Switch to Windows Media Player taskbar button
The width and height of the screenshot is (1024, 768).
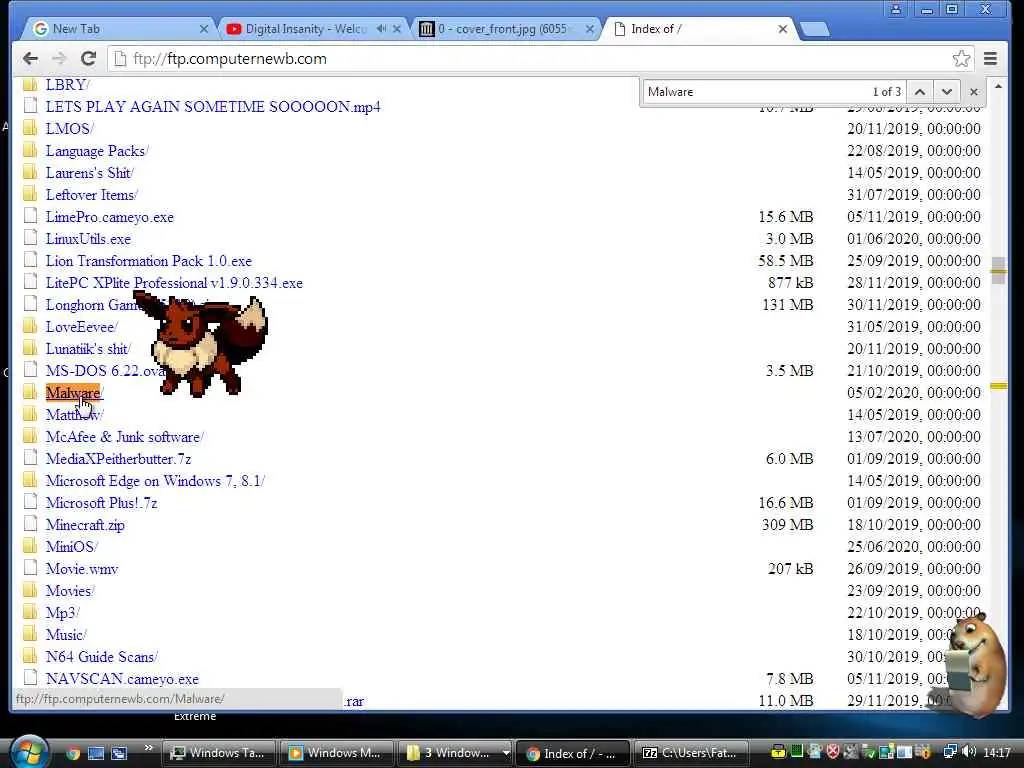pyautogui.click(x=337, y=753)
